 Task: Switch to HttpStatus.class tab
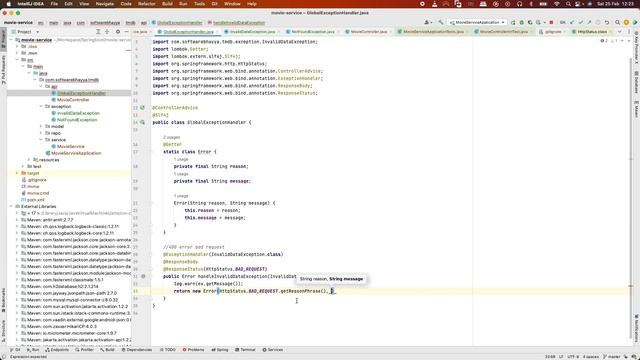pyautogui.click(x=591, y=32)
